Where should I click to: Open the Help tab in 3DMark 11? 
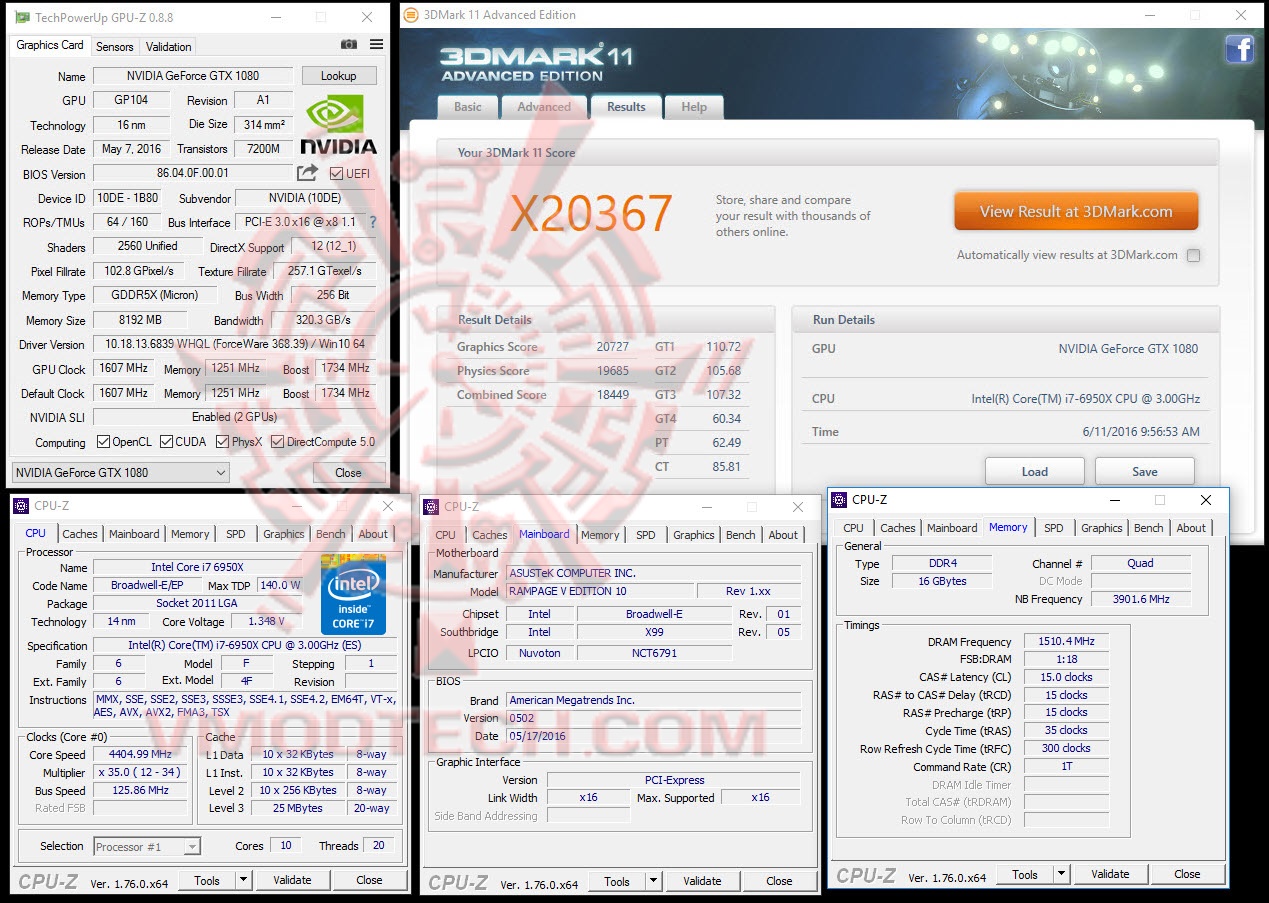(694, 107)
